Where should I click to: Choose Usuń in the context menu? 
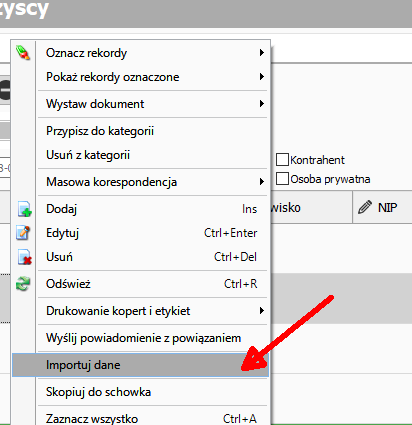[140, 257]
